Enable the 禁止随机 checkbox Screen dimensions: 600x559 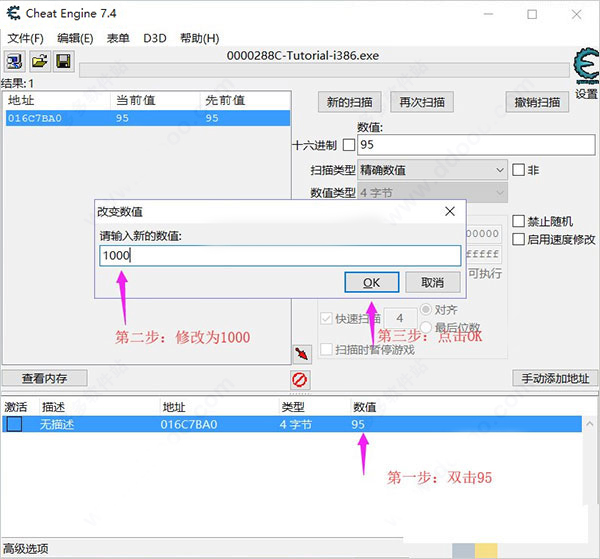[x=518, y=221]
